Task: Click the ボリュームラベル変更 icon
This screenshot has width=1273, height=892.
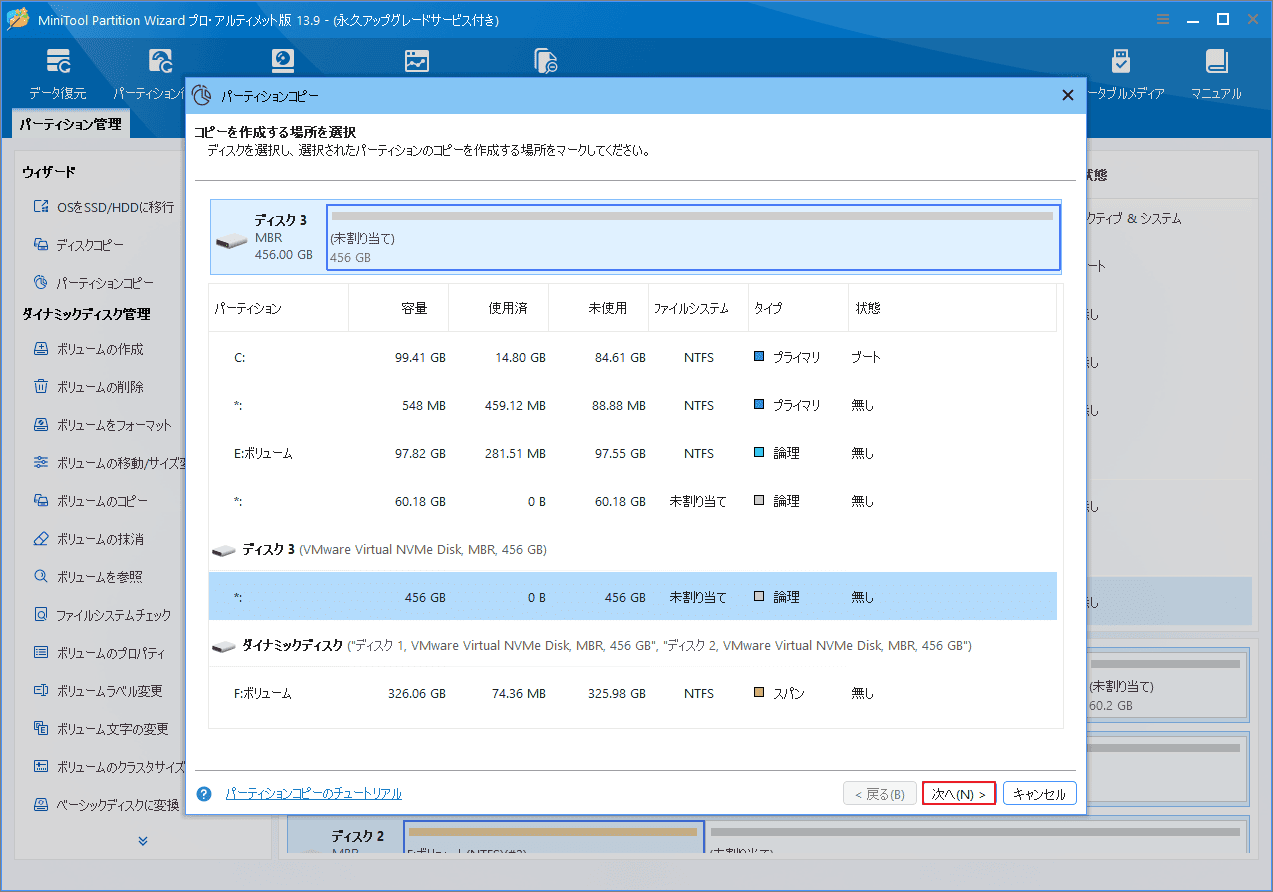Action: coord(41,691)
